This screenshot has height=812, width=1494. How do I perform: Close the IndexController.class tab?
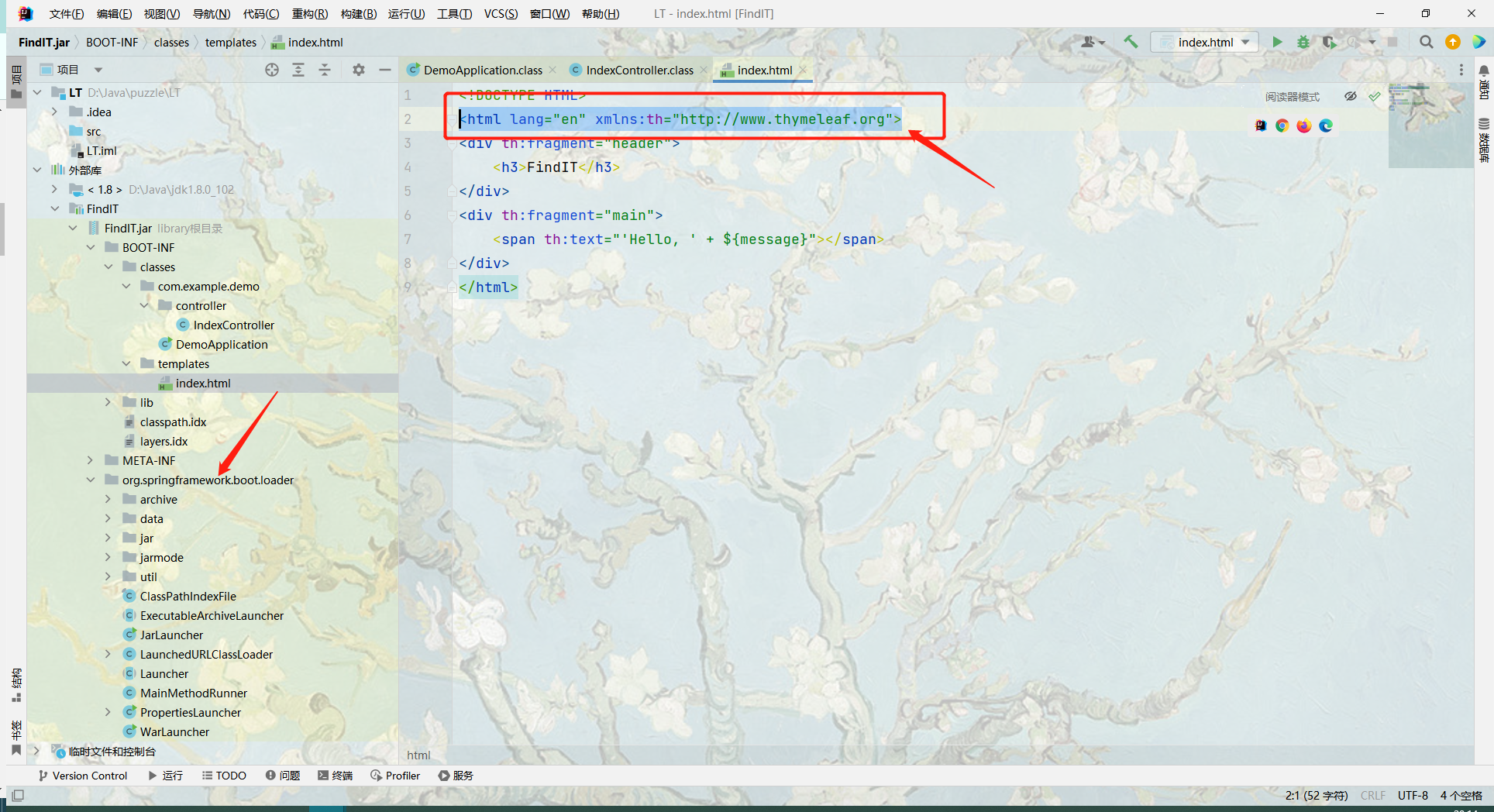click(704, 70)
